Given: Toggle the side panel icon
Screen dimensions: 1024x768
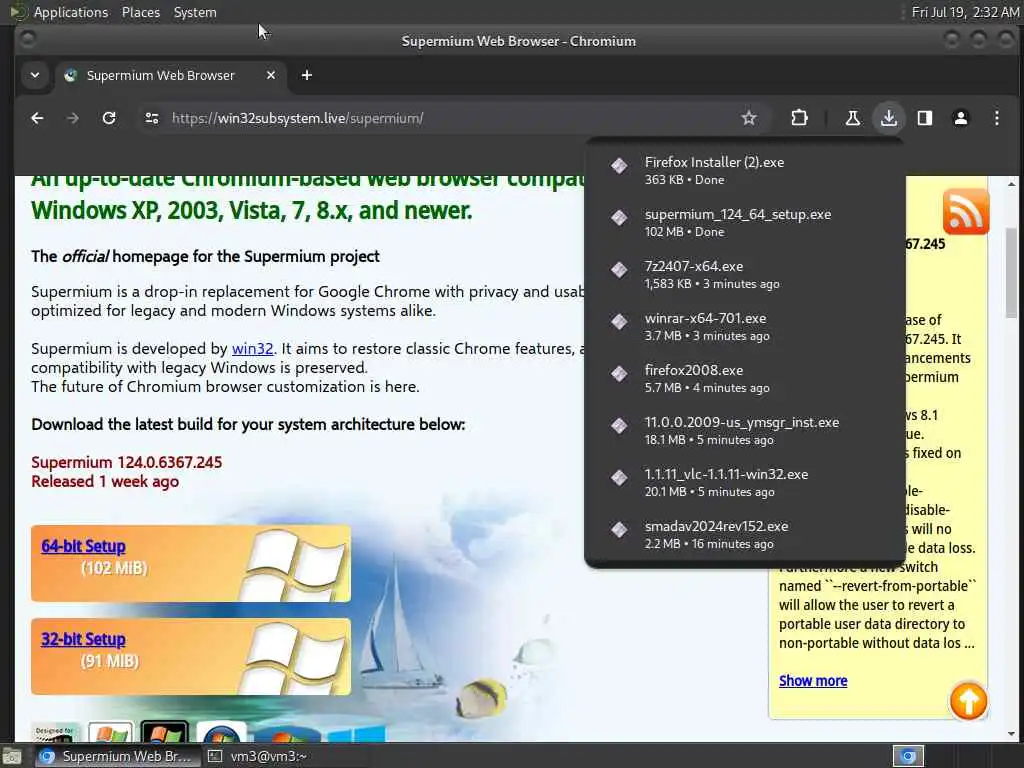Looking at the screenshot, I should click(925, 118).
